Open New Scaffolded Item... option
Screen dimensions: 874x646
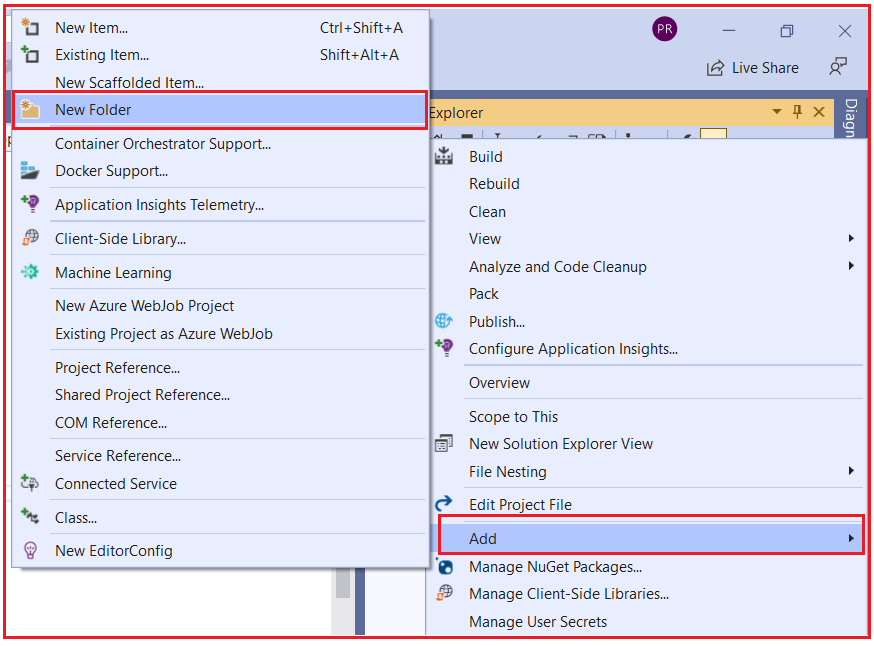(221, 82)
